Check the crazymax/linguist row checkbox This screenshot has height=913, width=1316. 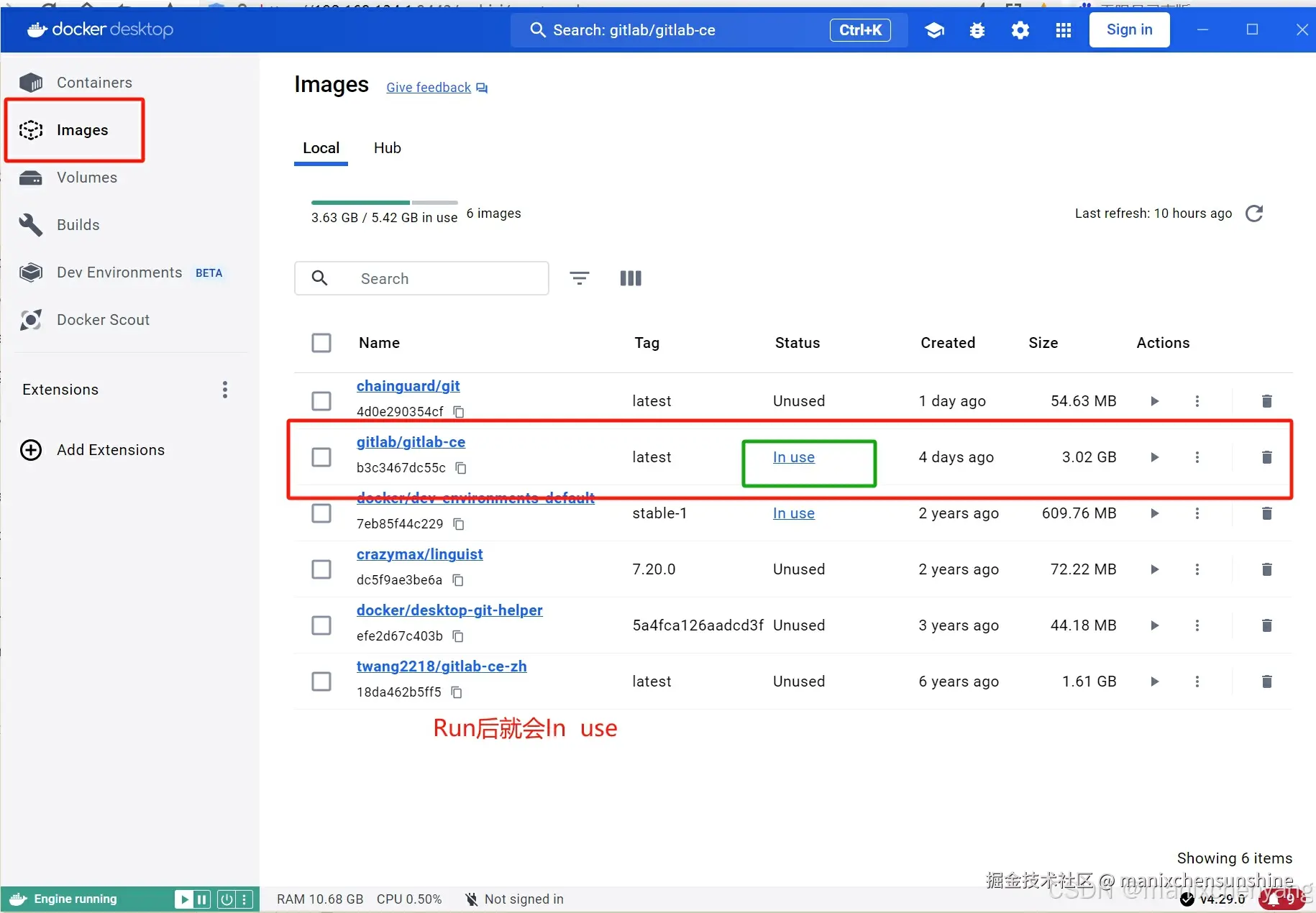pyautogui.click(x=321, y=569)
